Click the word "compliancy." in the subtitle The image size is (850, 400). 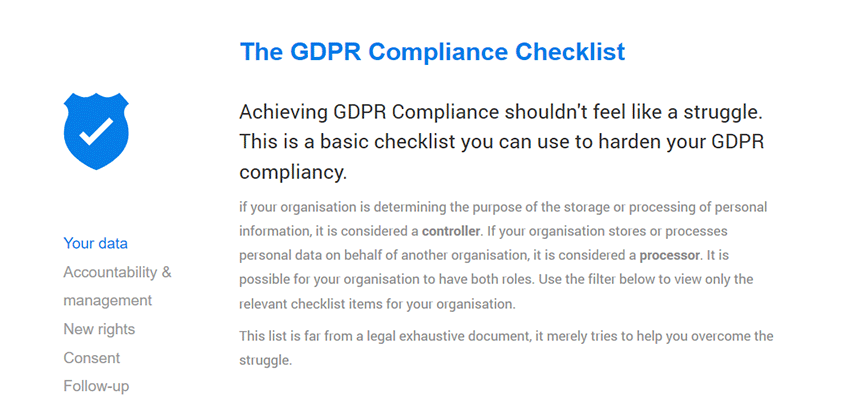(x=294, y=172)
